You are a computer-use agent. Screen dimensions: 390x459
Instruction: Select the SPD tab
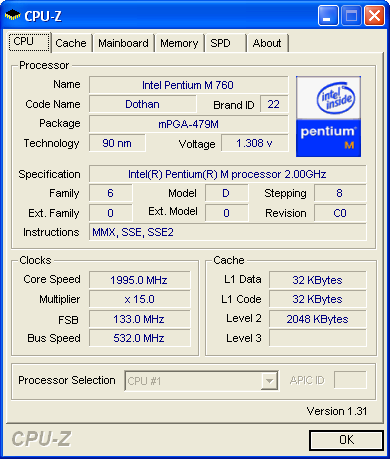click(x=225, y=43)
